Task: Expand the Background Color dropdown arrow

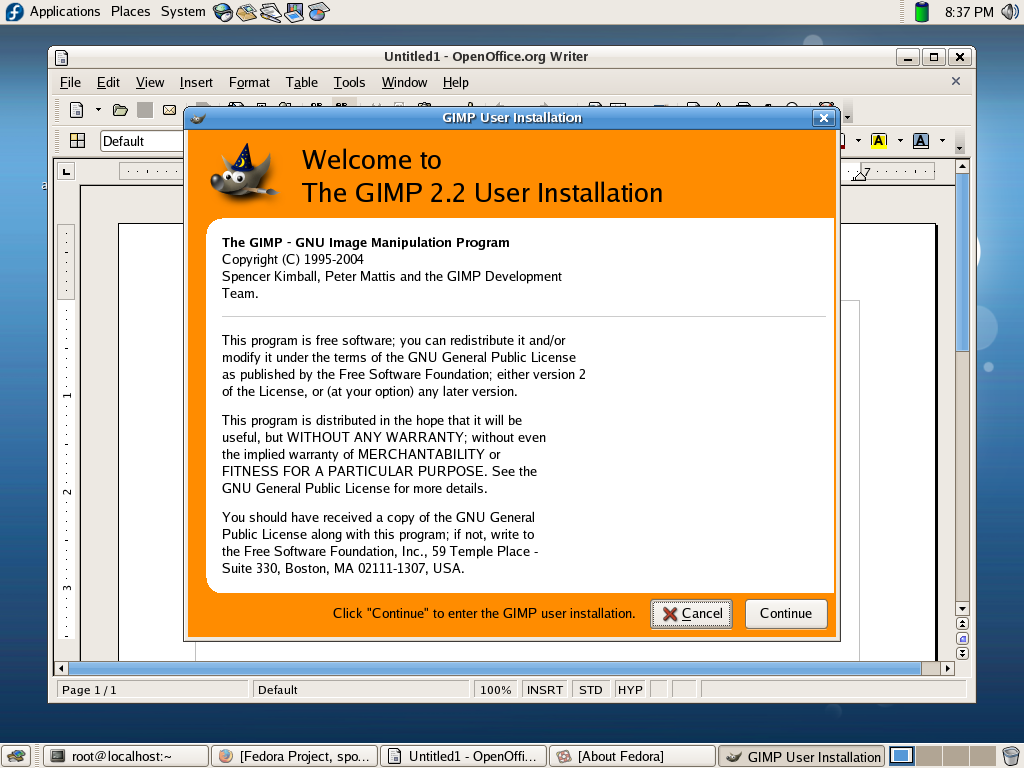Action: click(x=942, y=140)
